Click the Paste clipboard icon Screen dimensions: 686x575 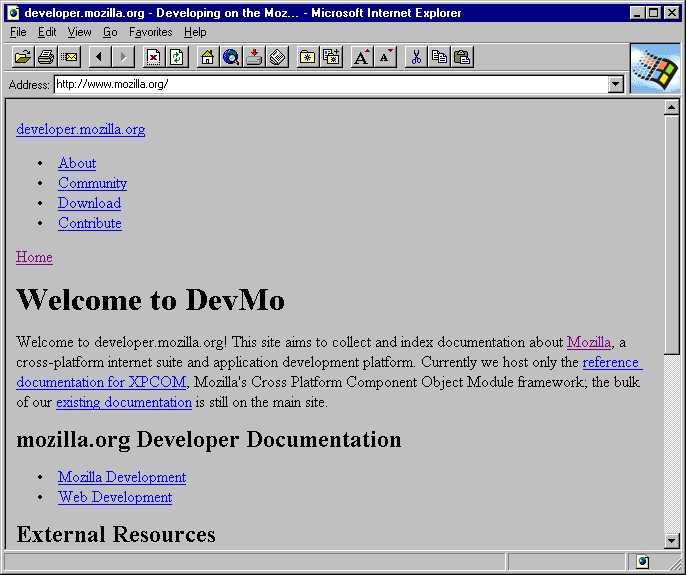(462, 57)
